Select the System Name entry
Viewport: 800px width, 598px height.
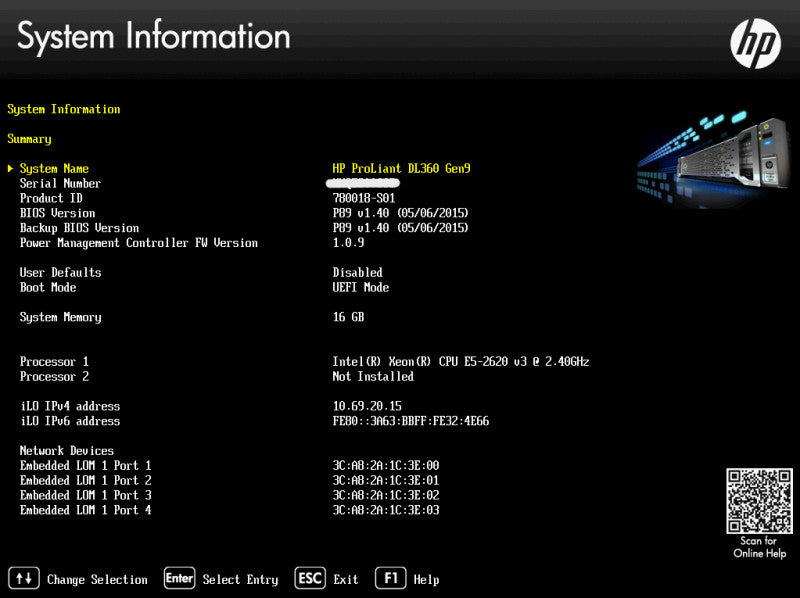[x=245, y=168]
